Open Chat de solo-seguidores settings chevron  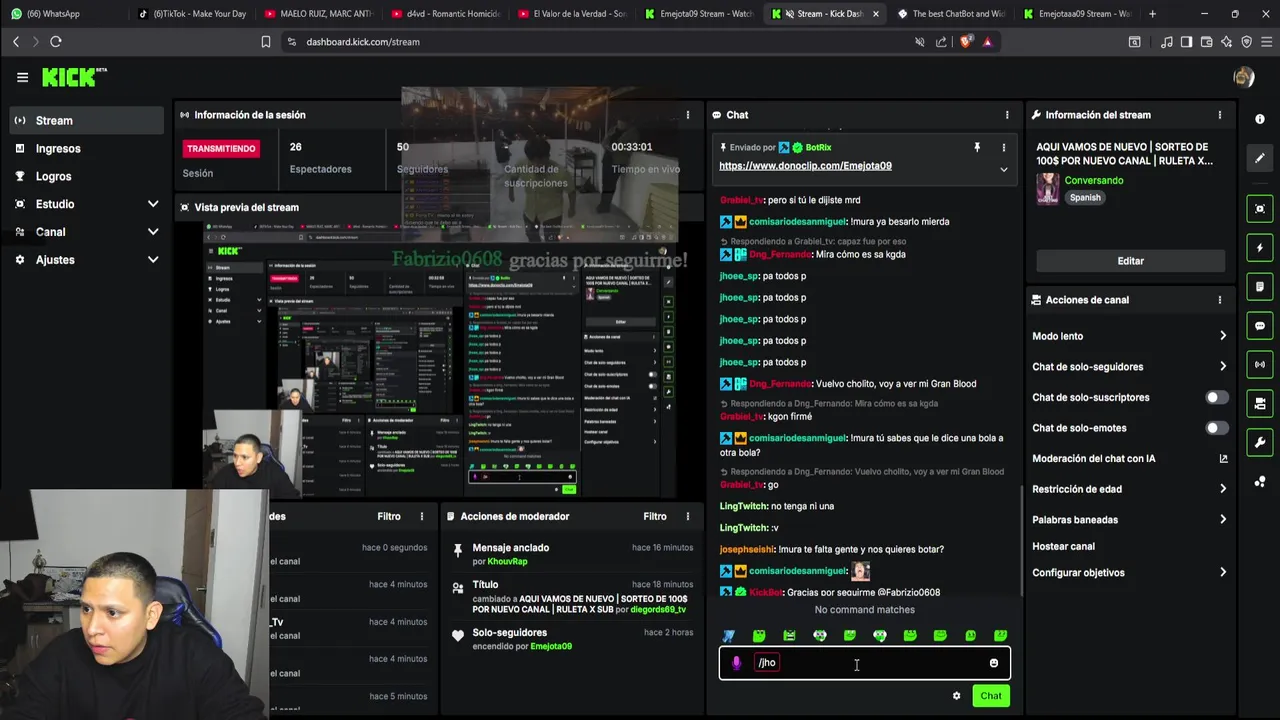pyautogui.click(x=1222, y=367)
